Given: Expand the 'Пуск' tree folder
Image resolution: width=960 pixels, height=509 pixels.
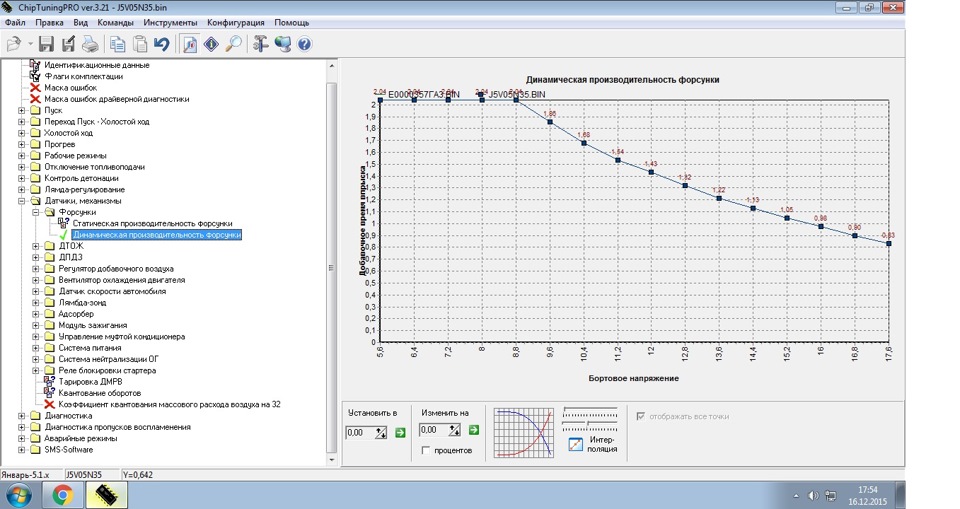Looking at the screenshot, I should click(22, 110).
